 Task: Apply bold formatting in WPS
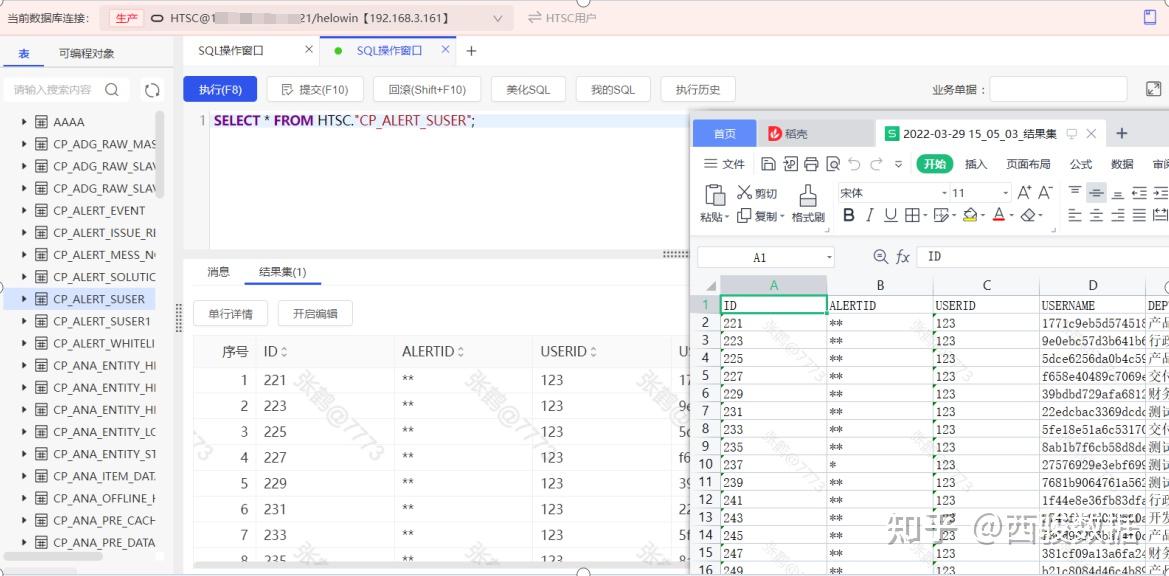(x=848, y=215)
